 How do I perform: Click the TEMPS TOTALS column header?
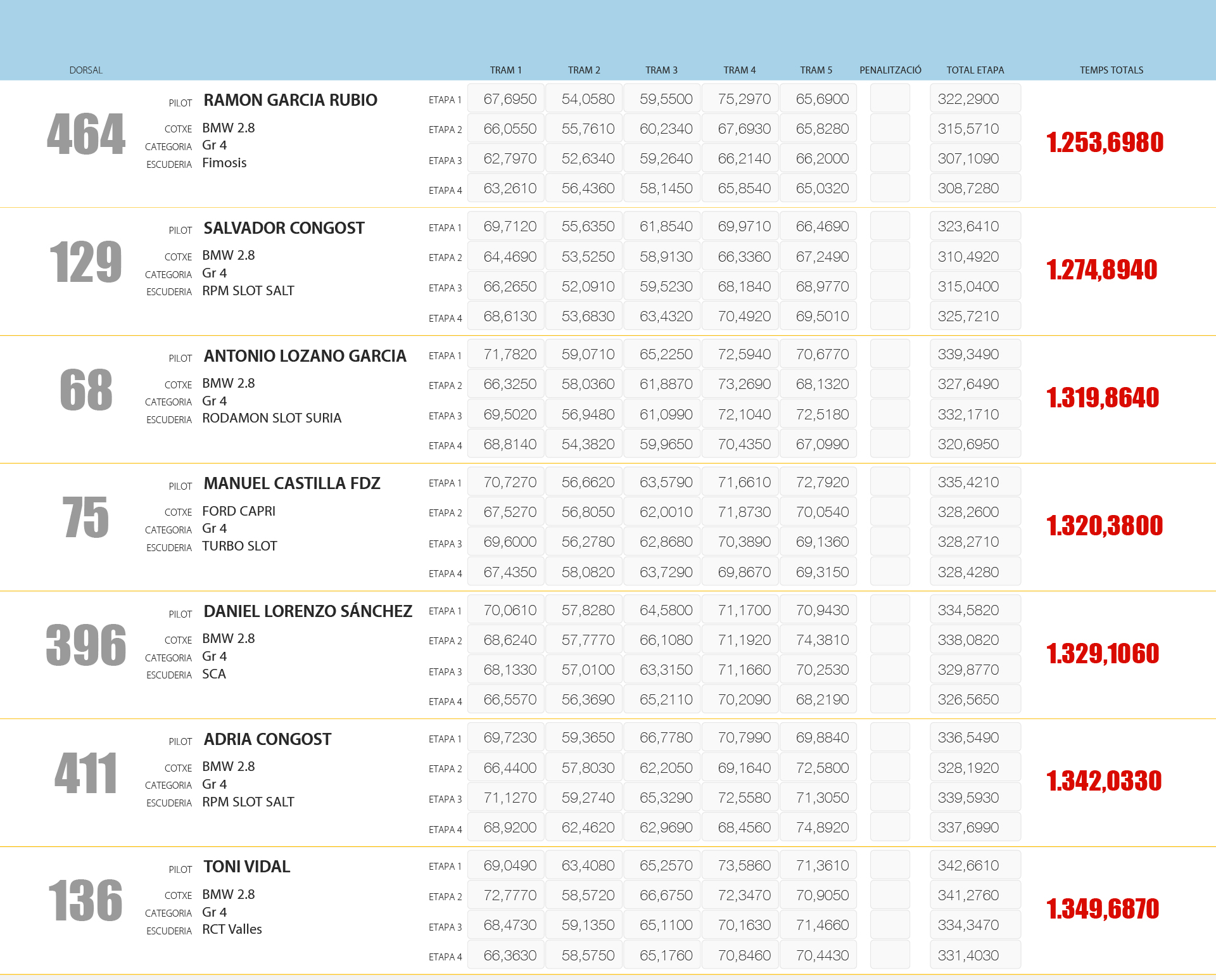[x=1111, y=70]
